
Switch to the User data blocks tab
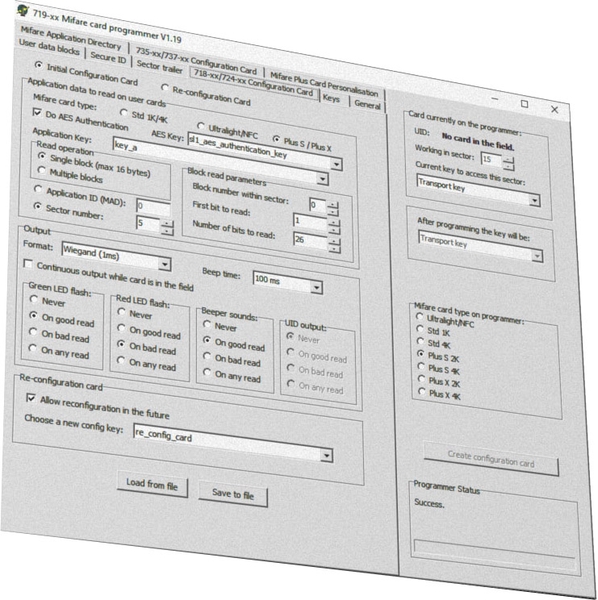(x=49, y=47)
